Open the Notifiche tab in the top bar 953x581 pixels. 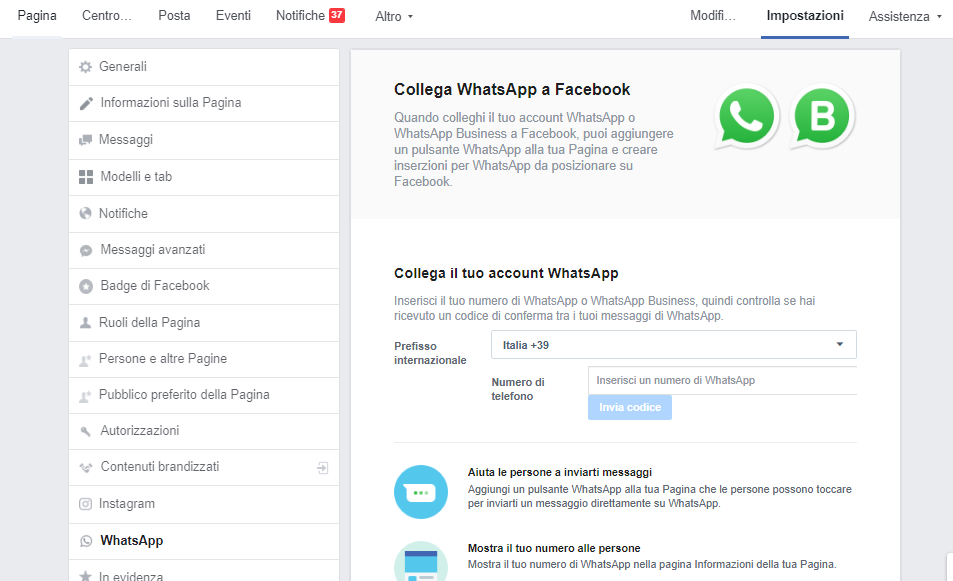coord(300,16)
